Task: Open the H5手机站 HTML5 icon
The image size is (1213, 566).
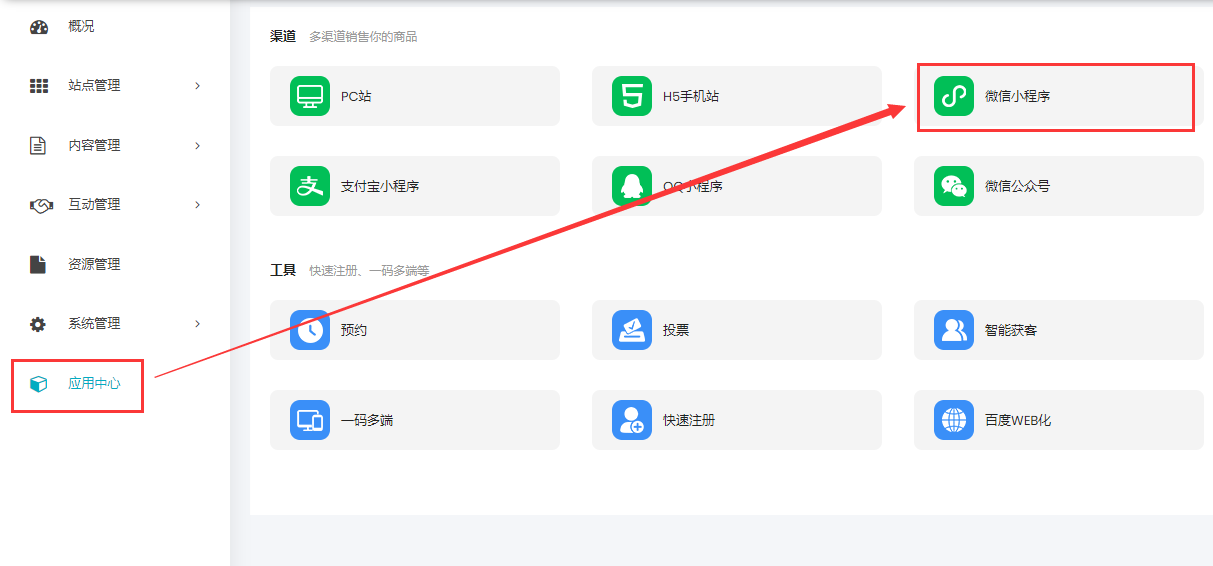Action: (632, 96)
